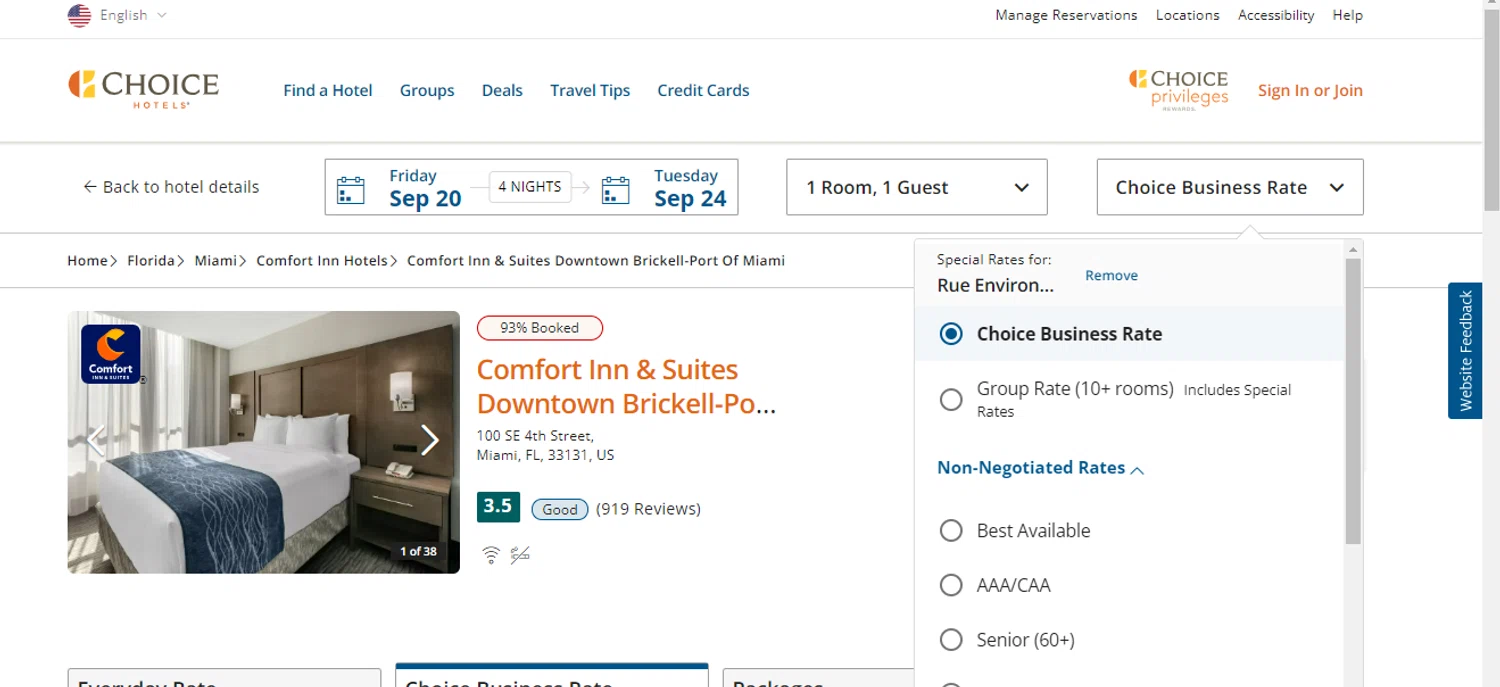Screen dimensions: 1500x687
Task: Show previous hotel photo arrow
Action: [x=96, y=440]
